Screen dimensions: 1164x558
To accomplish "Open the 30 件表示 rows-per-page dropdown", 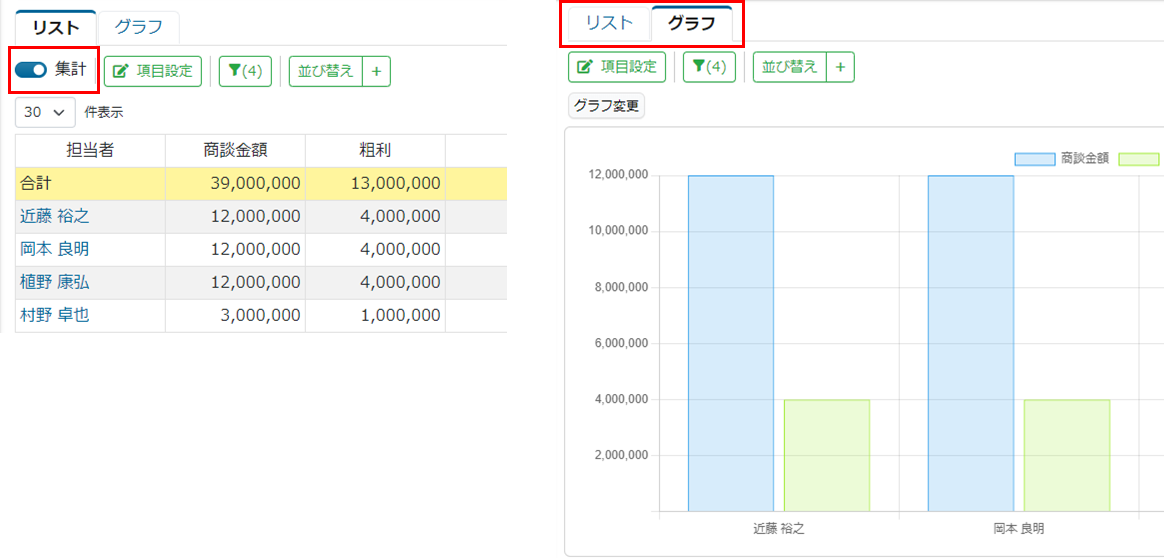I will [x=45, y=113].
